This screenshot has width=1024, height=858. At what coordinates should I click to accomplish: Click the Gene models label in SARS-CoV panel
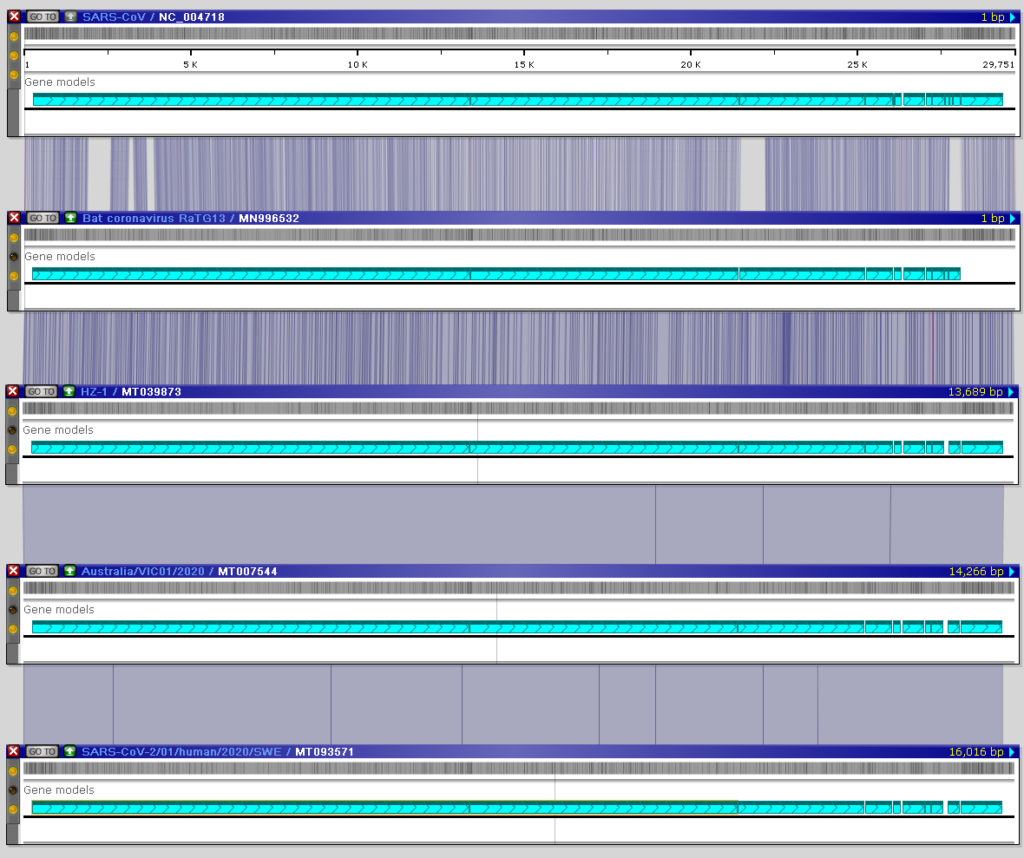point(59,82)
